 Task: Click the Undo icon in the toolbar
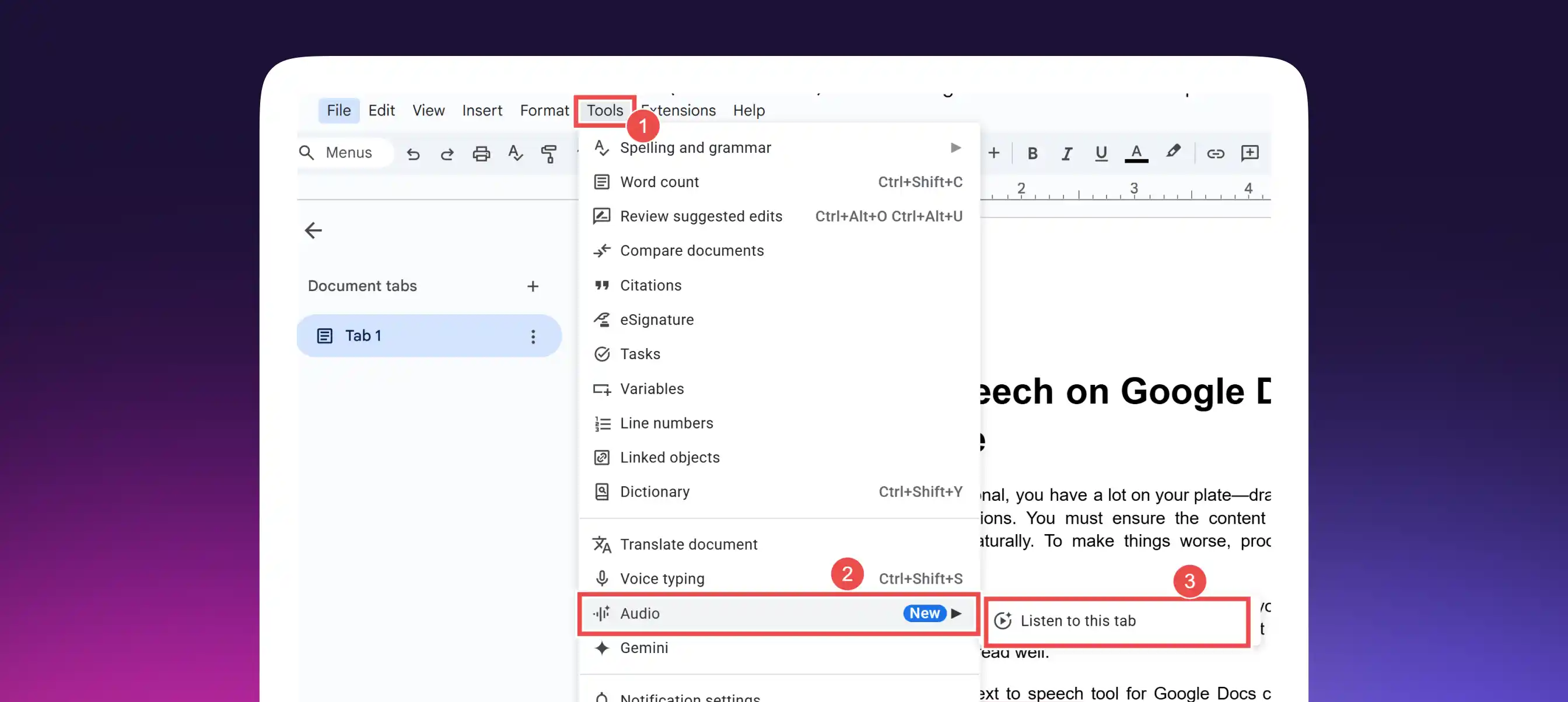414,154
